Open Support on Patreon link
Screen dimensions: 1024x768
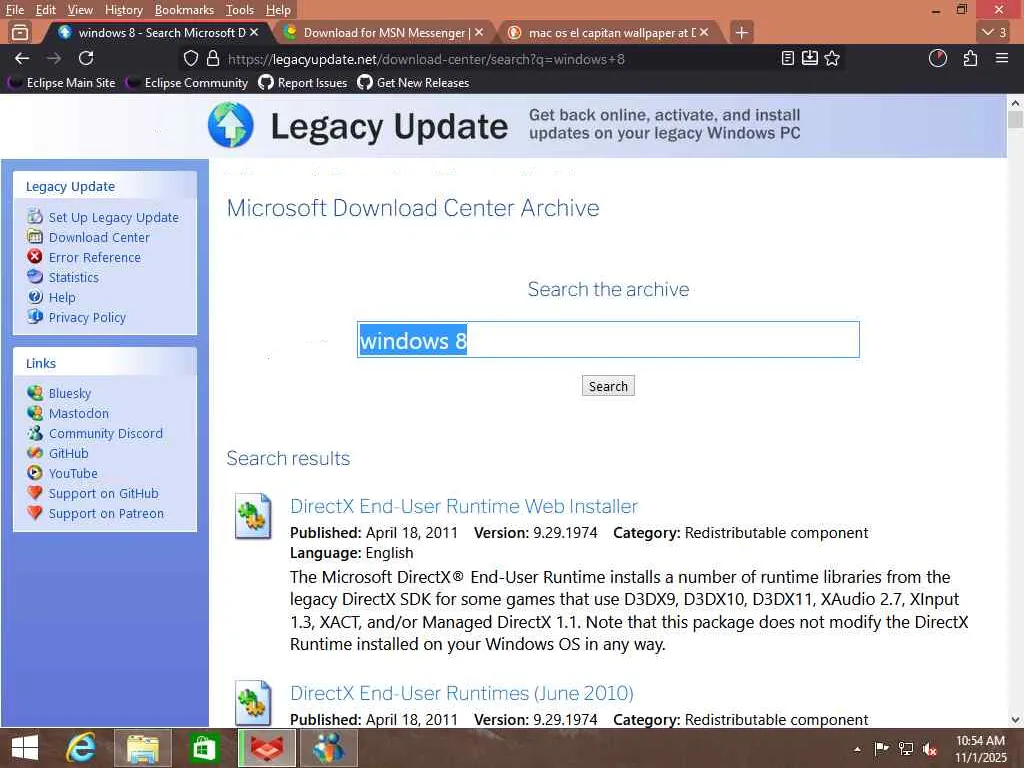106,514
